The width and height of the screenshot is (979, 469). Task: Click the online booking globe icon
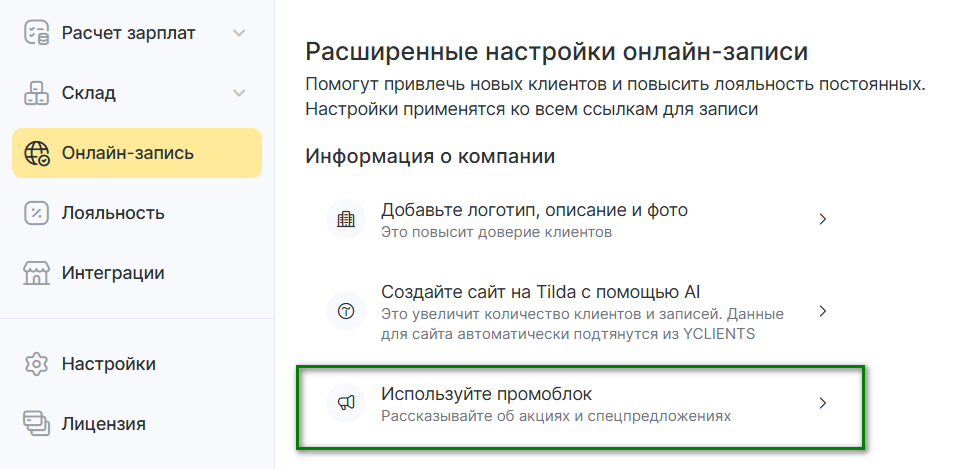(x=37, y=153)
